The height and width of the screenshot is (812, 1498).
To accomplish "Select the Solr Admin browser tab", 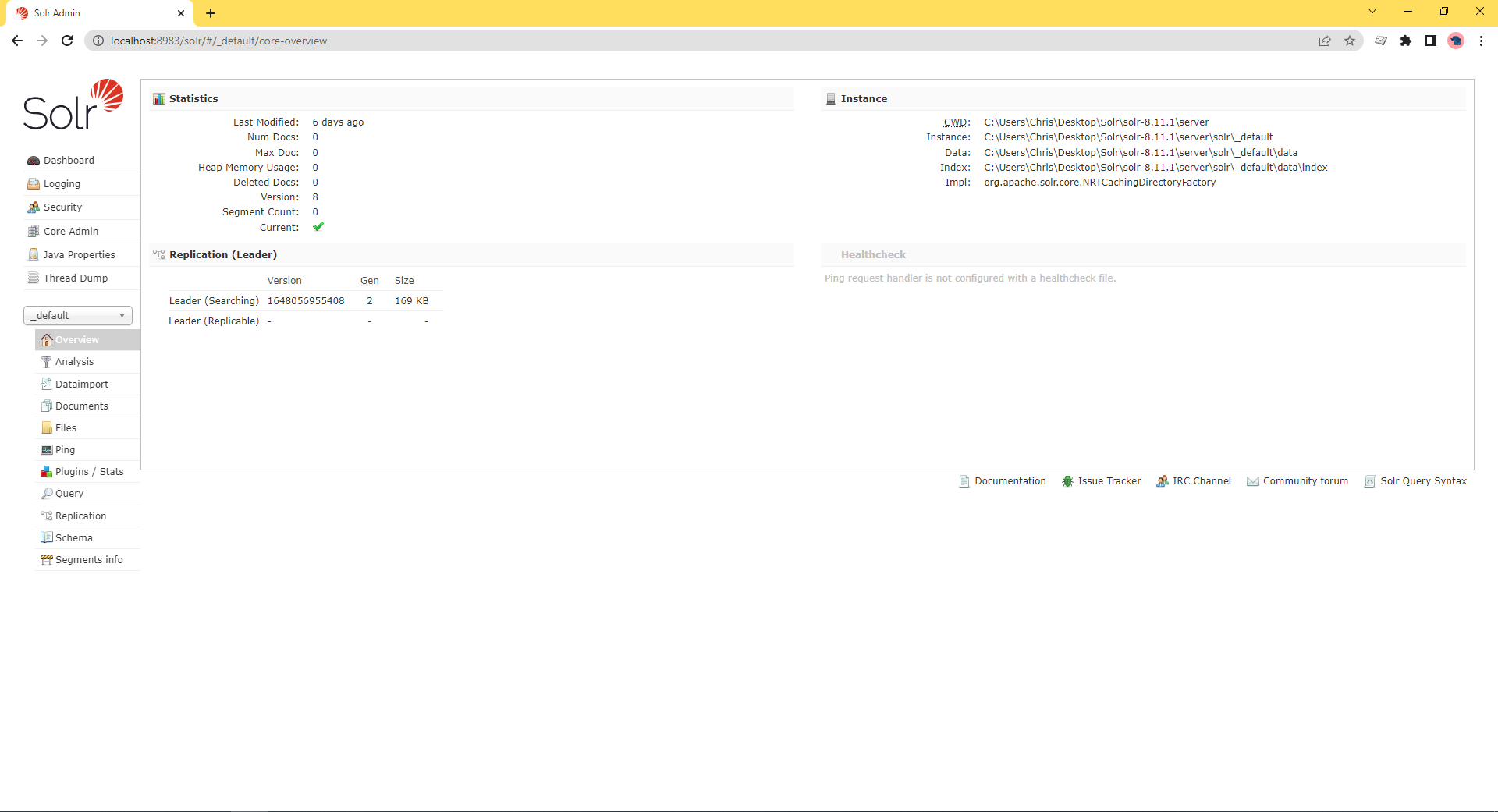I will coord(100,13).
